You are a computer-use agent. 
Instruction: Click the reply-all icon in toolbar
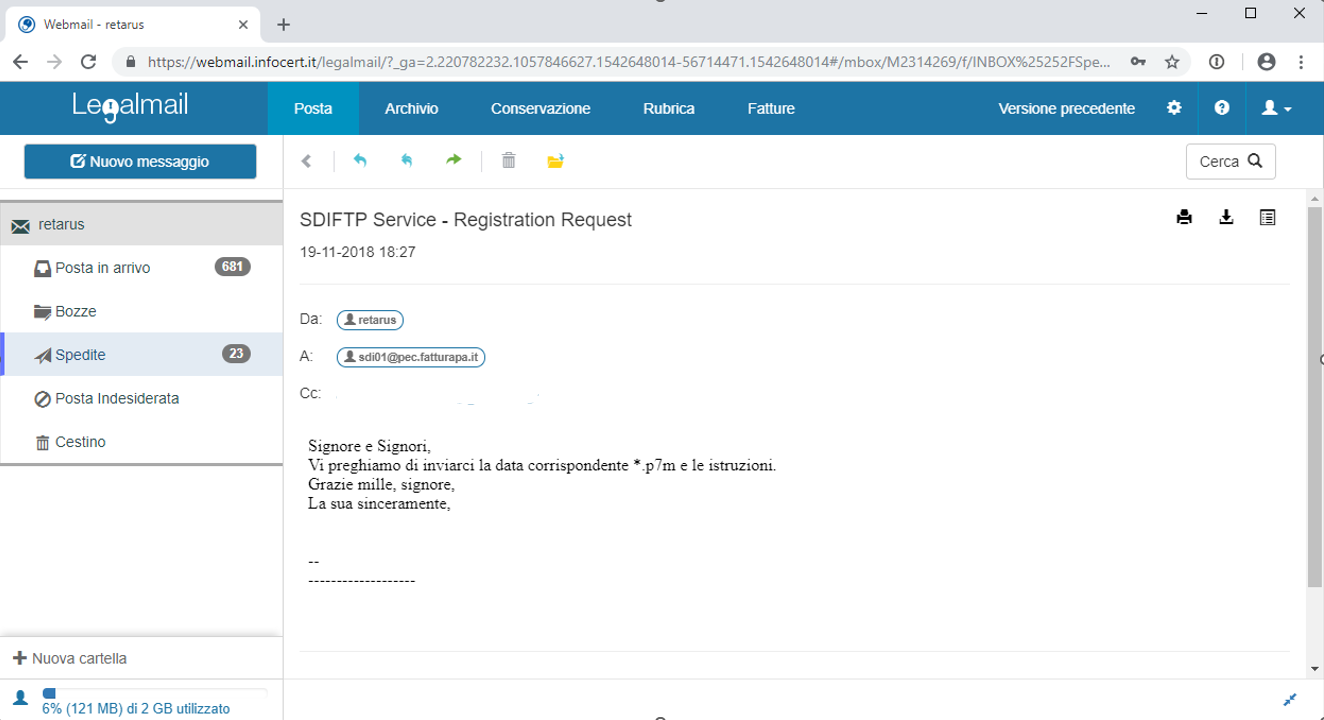click(x=407, y=161)
